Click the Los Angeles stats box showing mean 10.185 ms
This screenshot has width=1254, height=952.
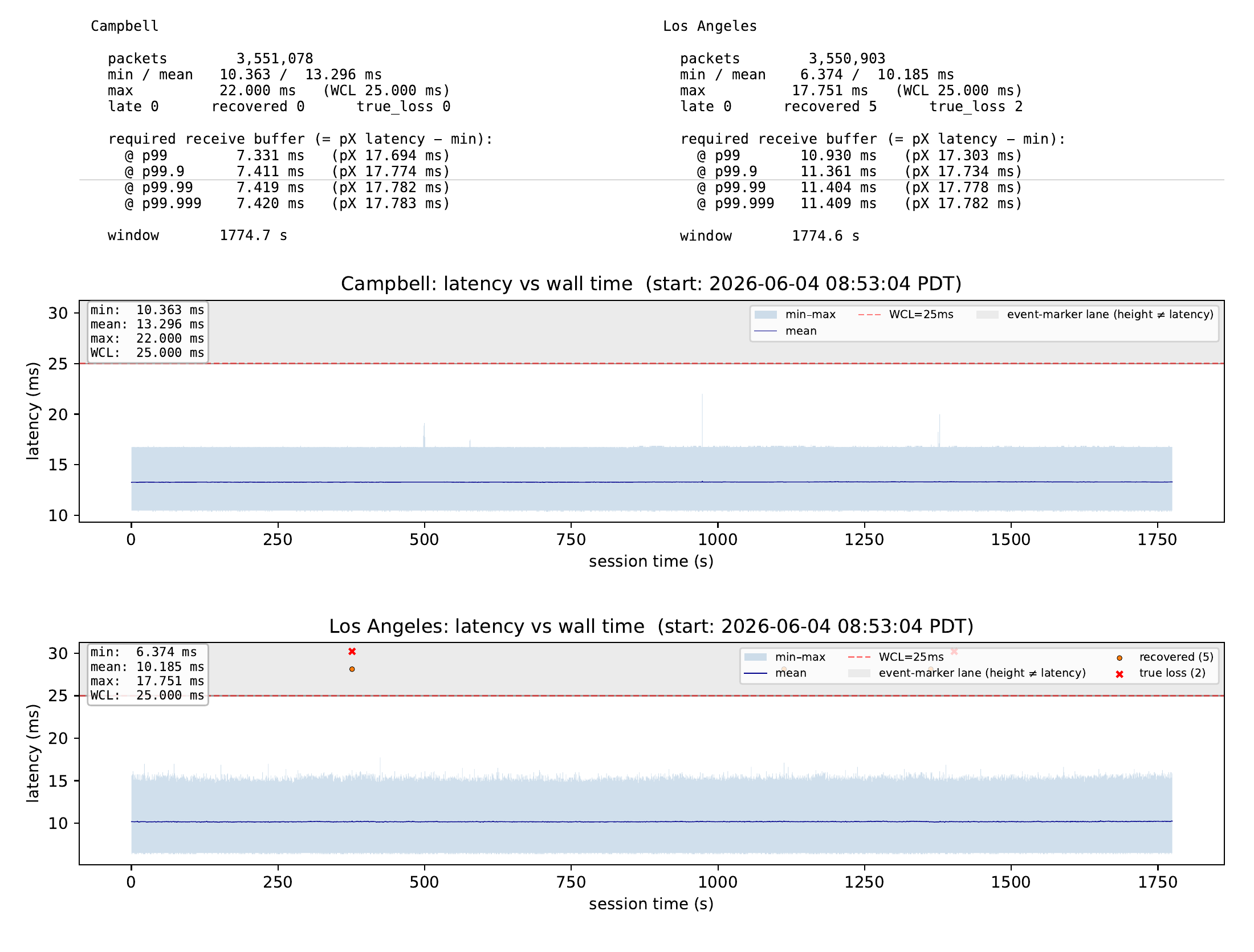148,674
